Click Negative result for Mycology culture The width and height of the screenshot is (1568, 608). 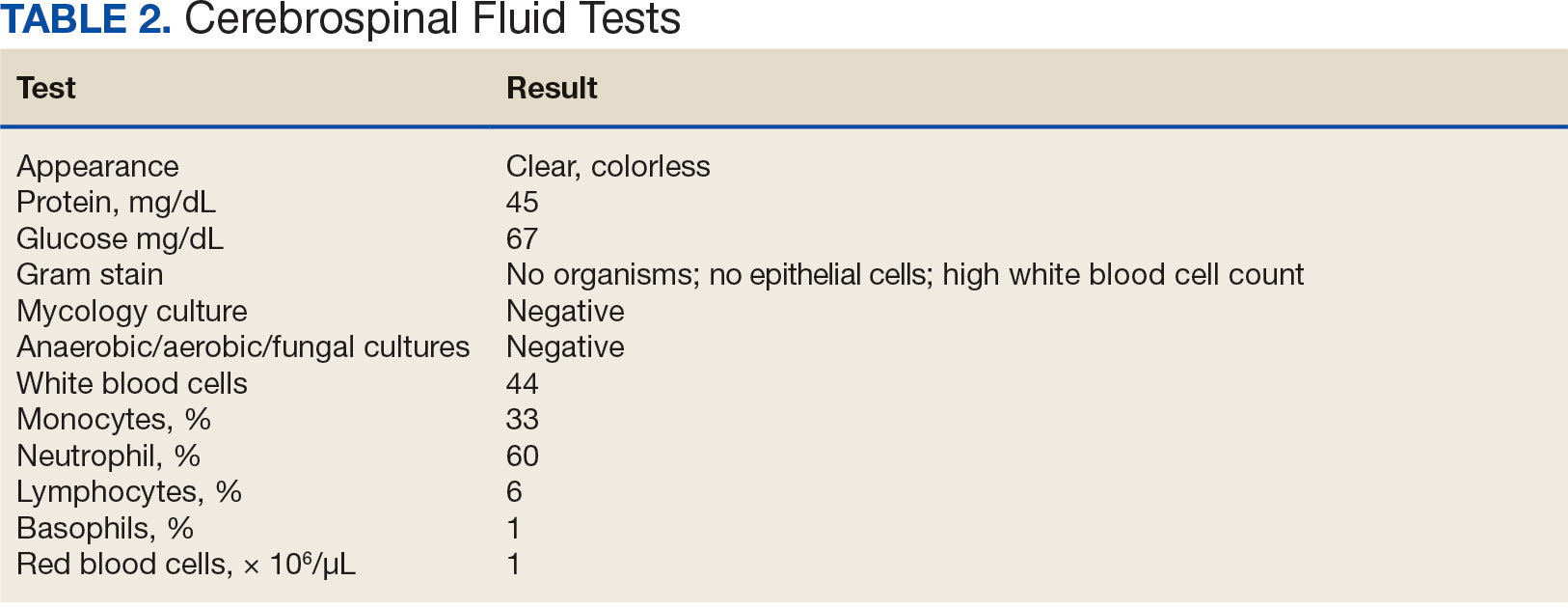pyautogui.click(x=565, y=312)
